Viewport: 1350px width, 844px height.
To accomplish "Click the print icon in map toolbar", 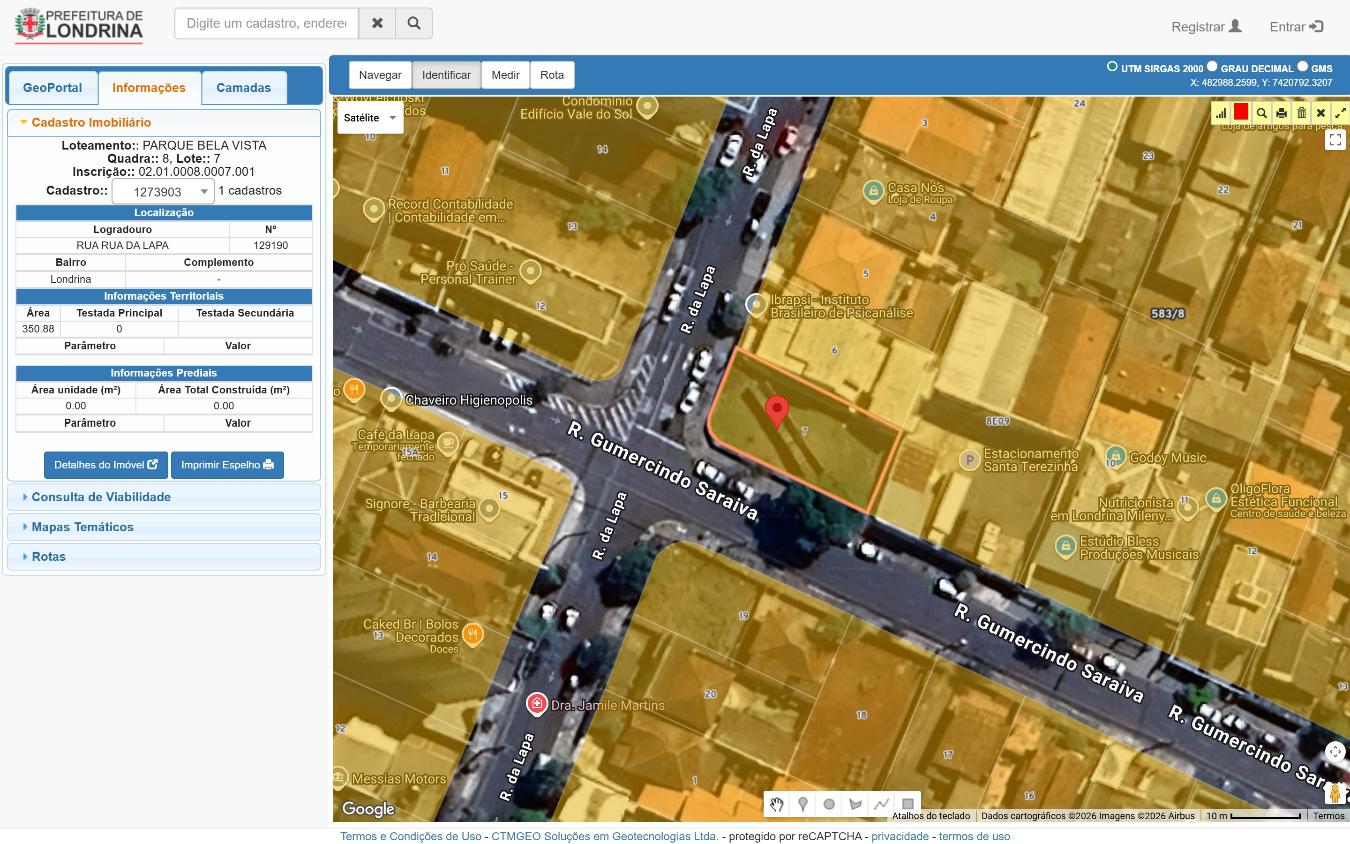I will (x=1281, y=113).
